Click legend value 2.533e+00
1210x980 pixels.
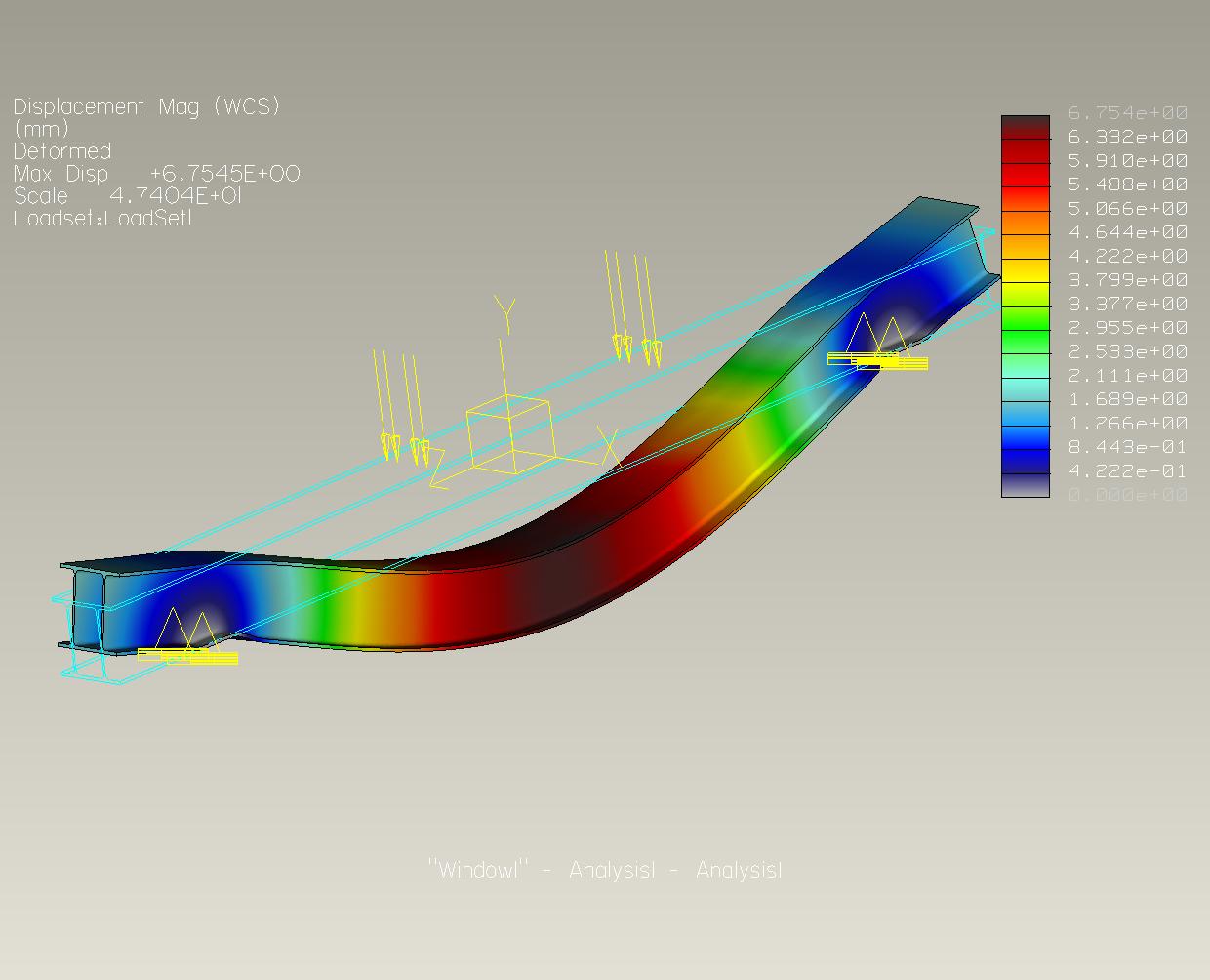[x=1128, y=351]
